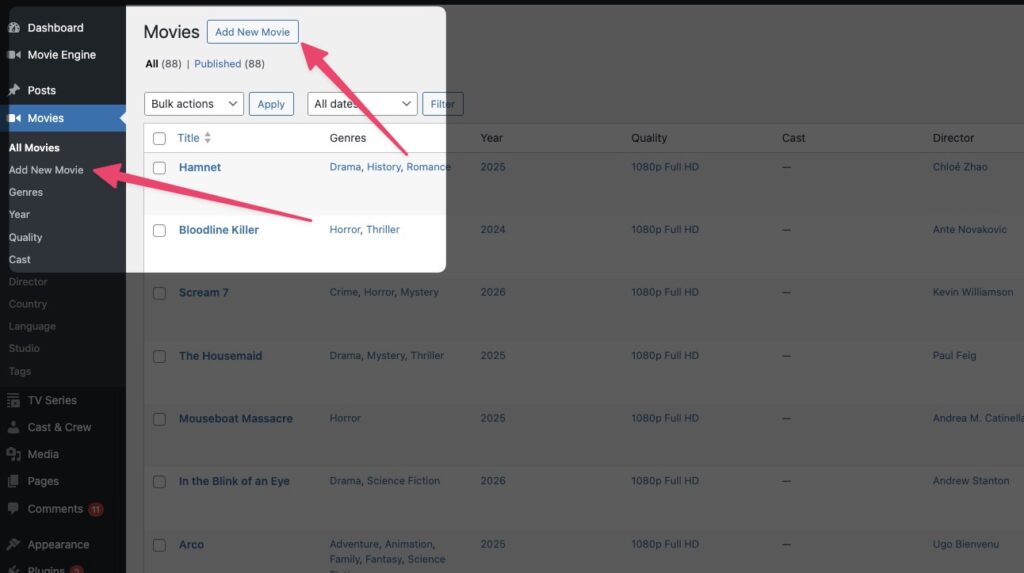Choose Add New Movie in sidebar submenu
This screenshot has width=1024, height=573.
[x=46, y=170]
